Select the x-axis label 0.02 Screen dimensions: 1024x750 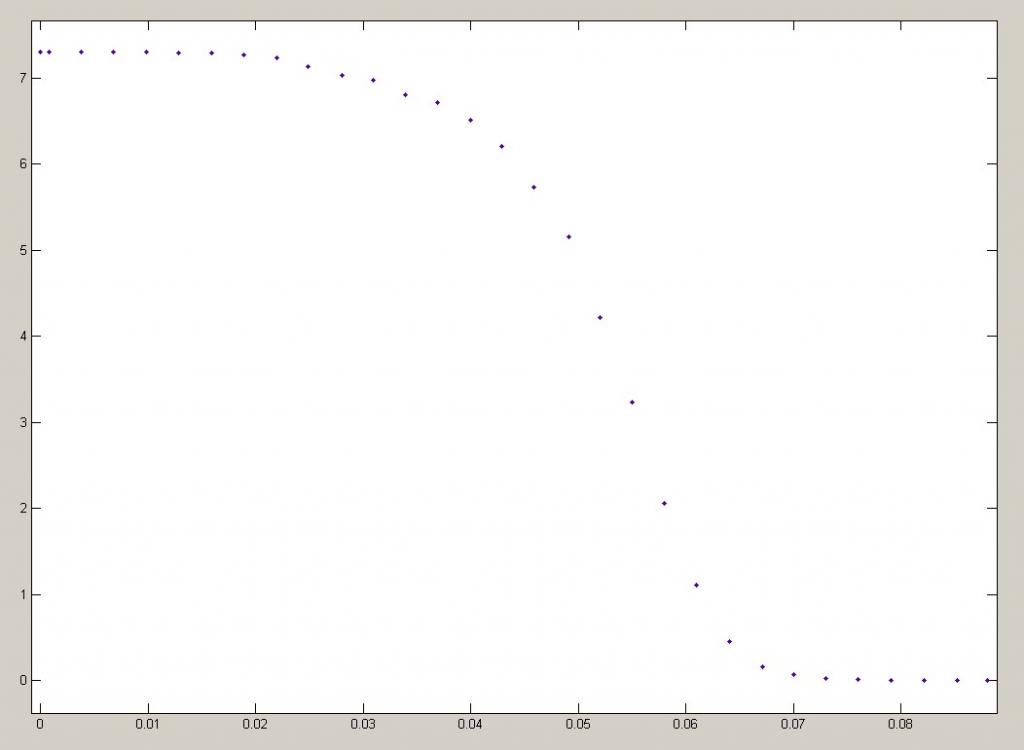tap(255, 725)
